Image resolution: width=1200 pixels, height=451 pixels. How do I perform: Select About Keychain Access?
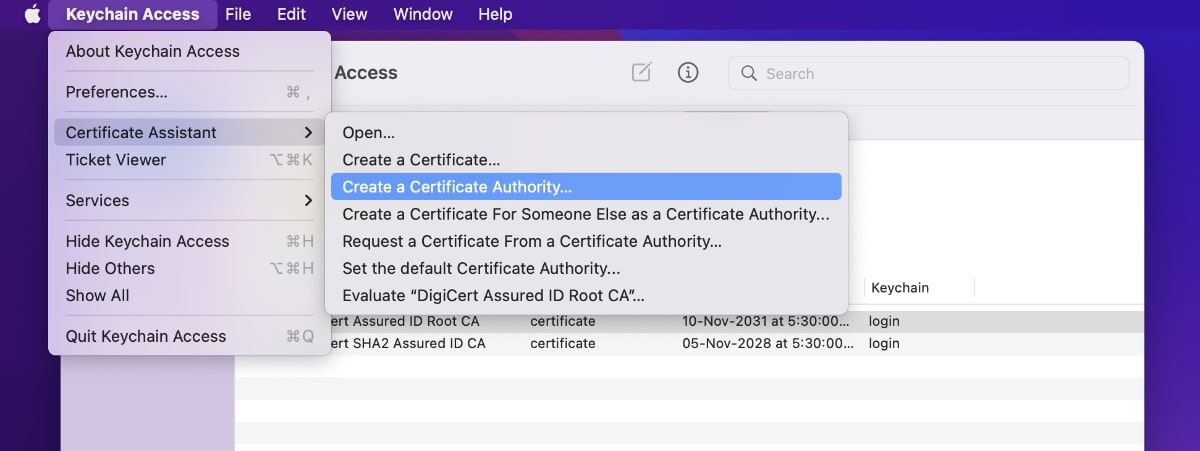click(153, 51)
